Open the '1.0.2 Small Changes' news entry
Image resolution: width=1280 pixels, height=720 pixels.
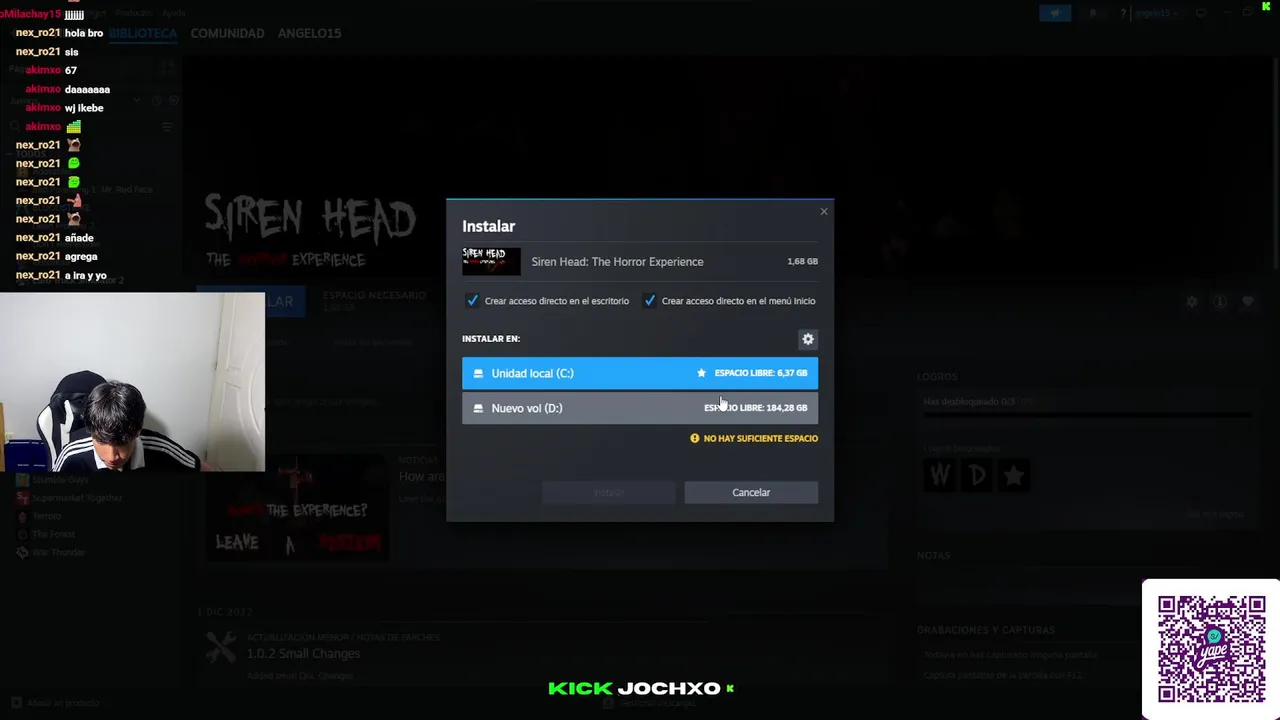[x=303, y=654]
